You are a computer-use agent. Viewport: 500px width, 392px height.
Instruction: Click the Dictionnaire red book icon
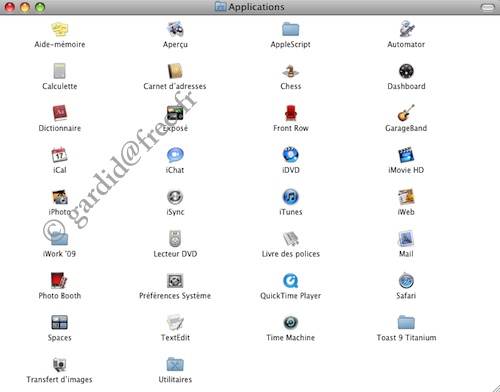click(x=60, y=113)
